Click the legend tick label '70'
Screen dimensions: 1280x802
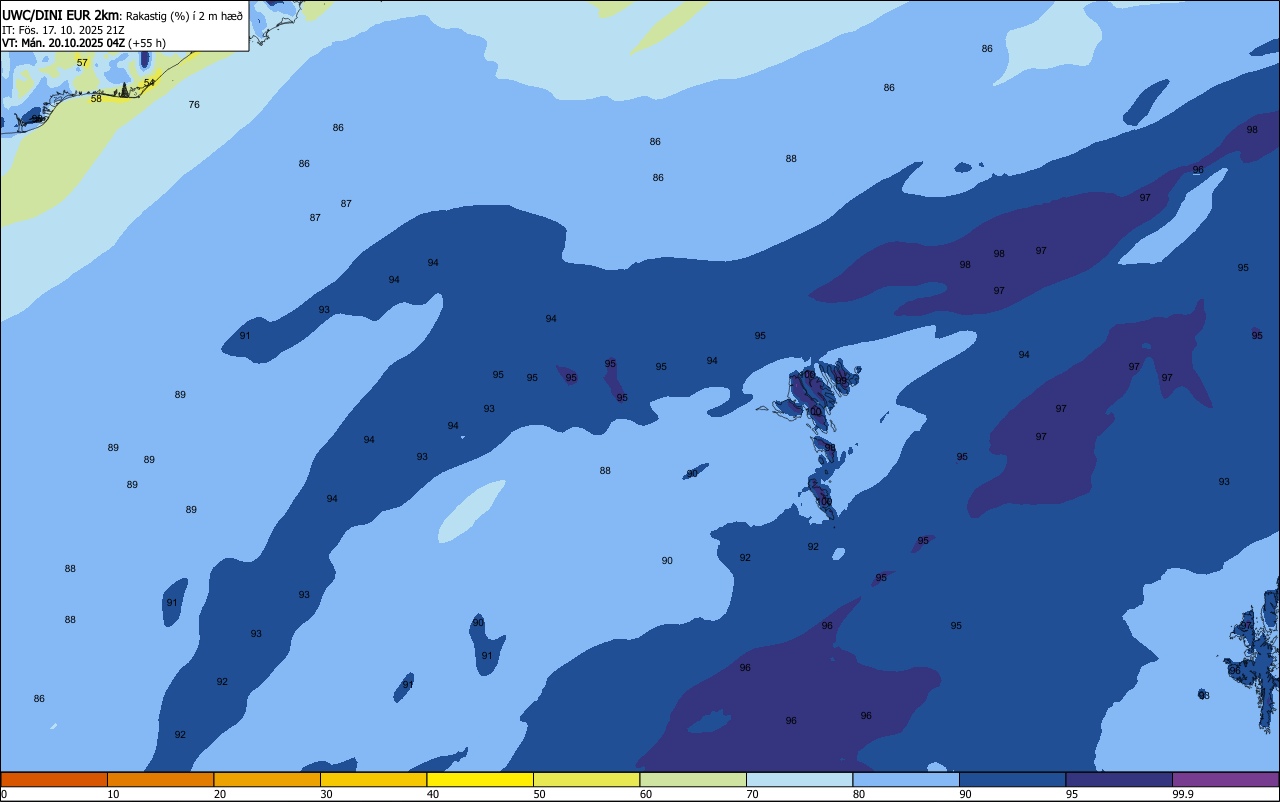tap(752, 794)
